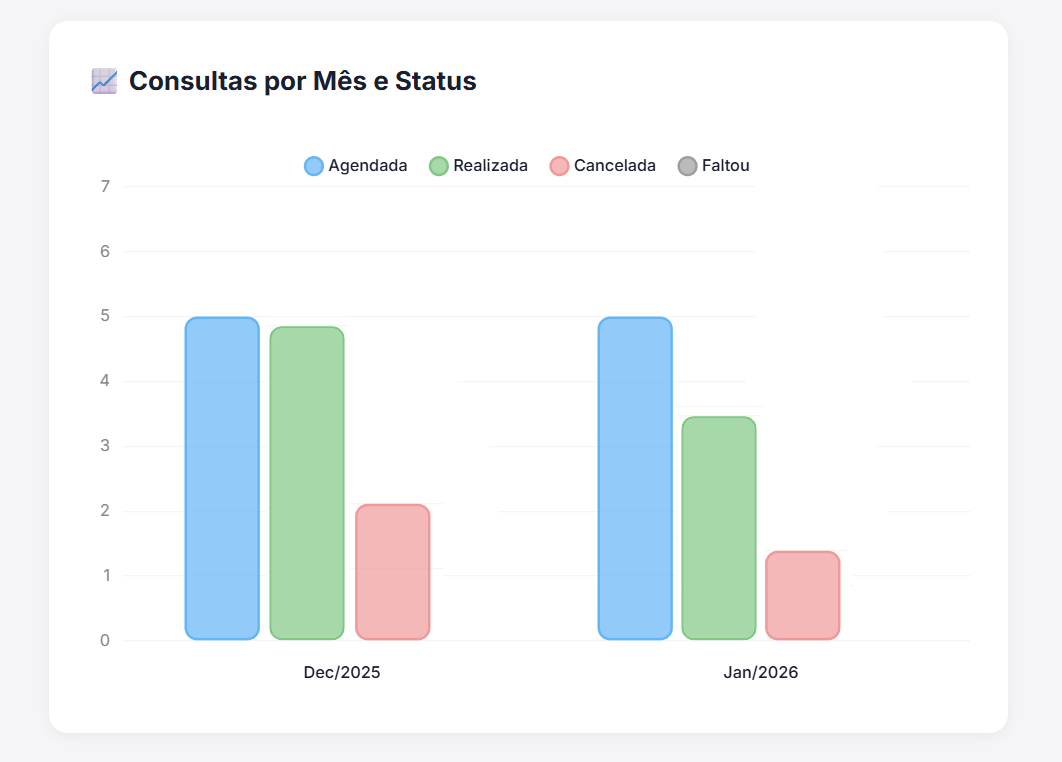
Task: Toggle the Cancelada legend label
Action: pos(614,166)
